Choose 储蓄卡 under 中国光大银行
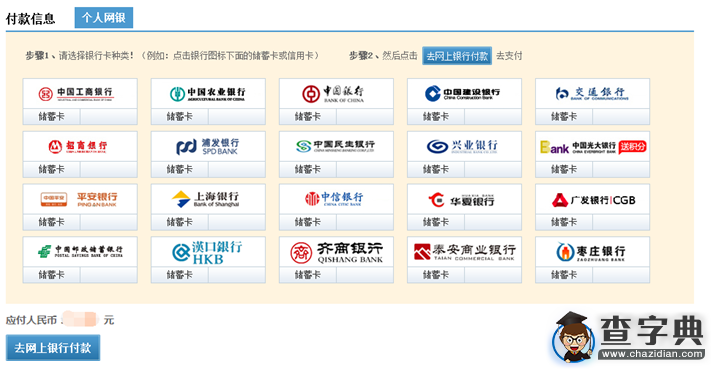 564,169
